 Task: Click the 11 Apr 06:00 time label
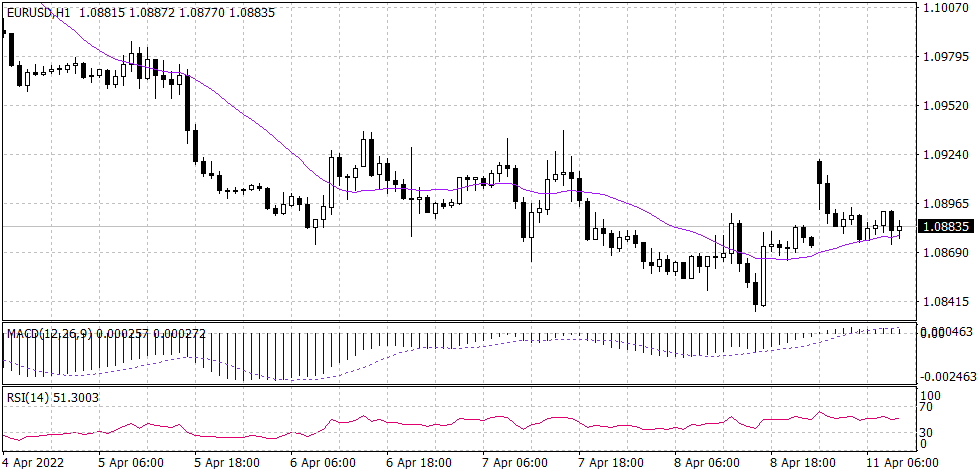pos(900,462)
